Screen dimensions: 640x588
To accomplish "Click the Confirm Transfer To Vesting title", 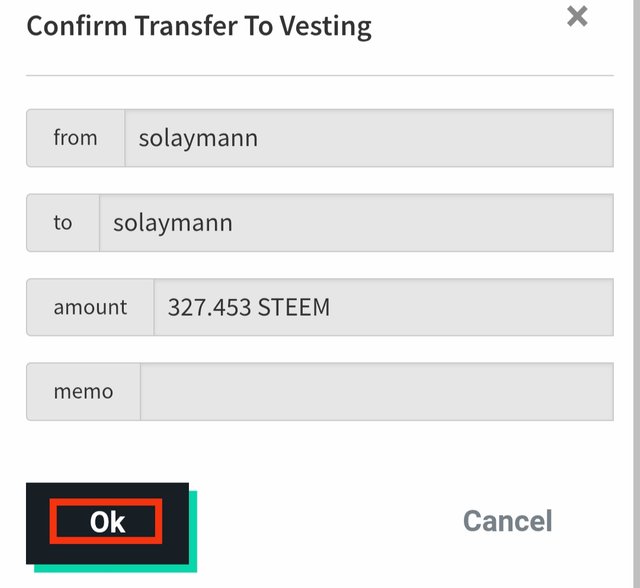I will (199, 27).
